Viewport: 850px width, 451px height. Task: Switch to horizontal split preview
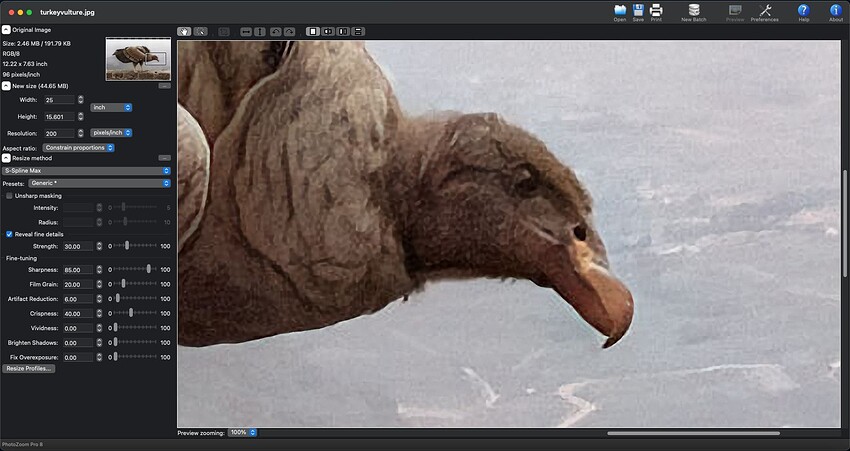tap(358, 31)
